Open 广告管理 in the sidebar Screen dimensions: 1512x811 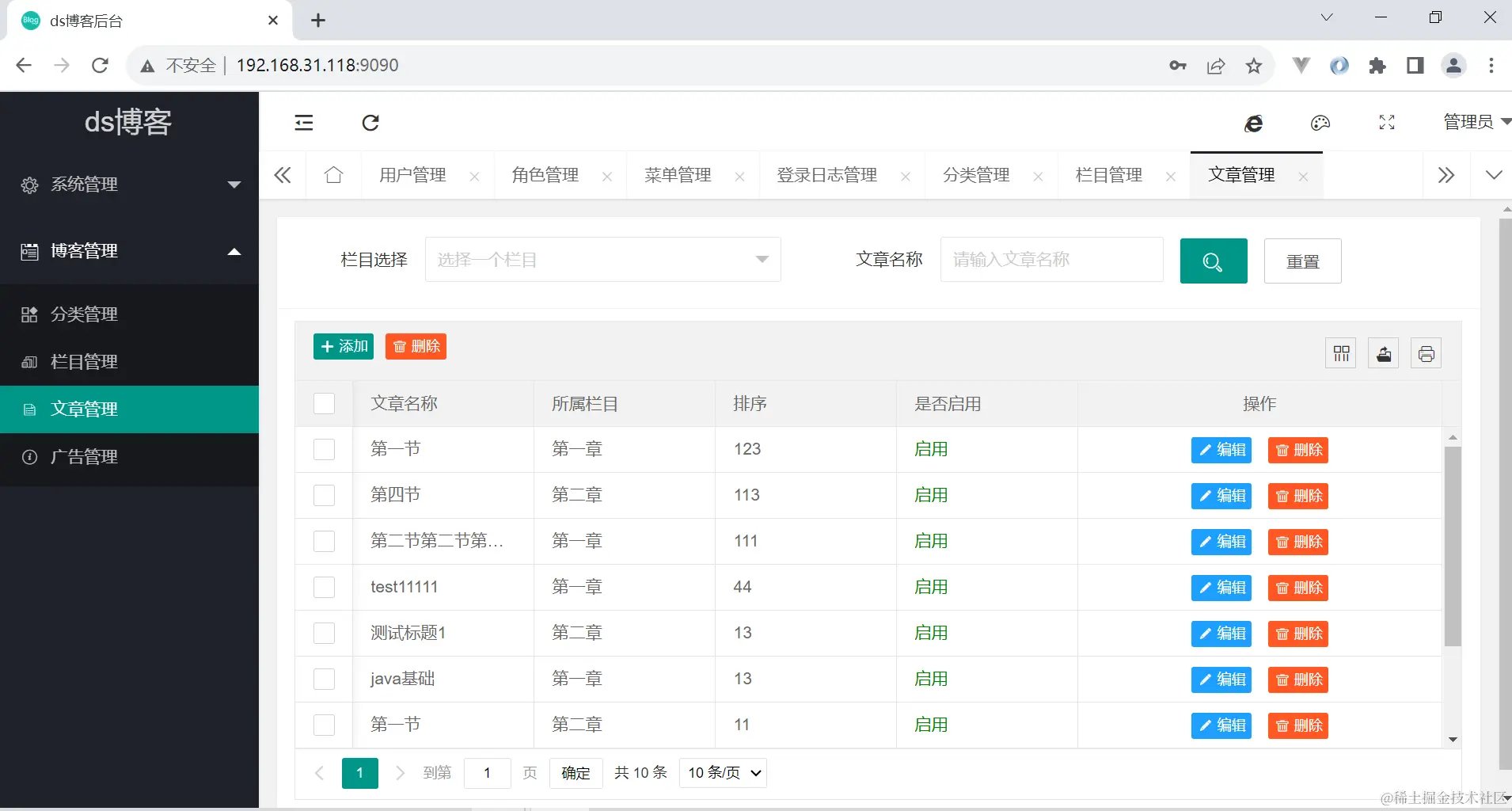point(130,457)
